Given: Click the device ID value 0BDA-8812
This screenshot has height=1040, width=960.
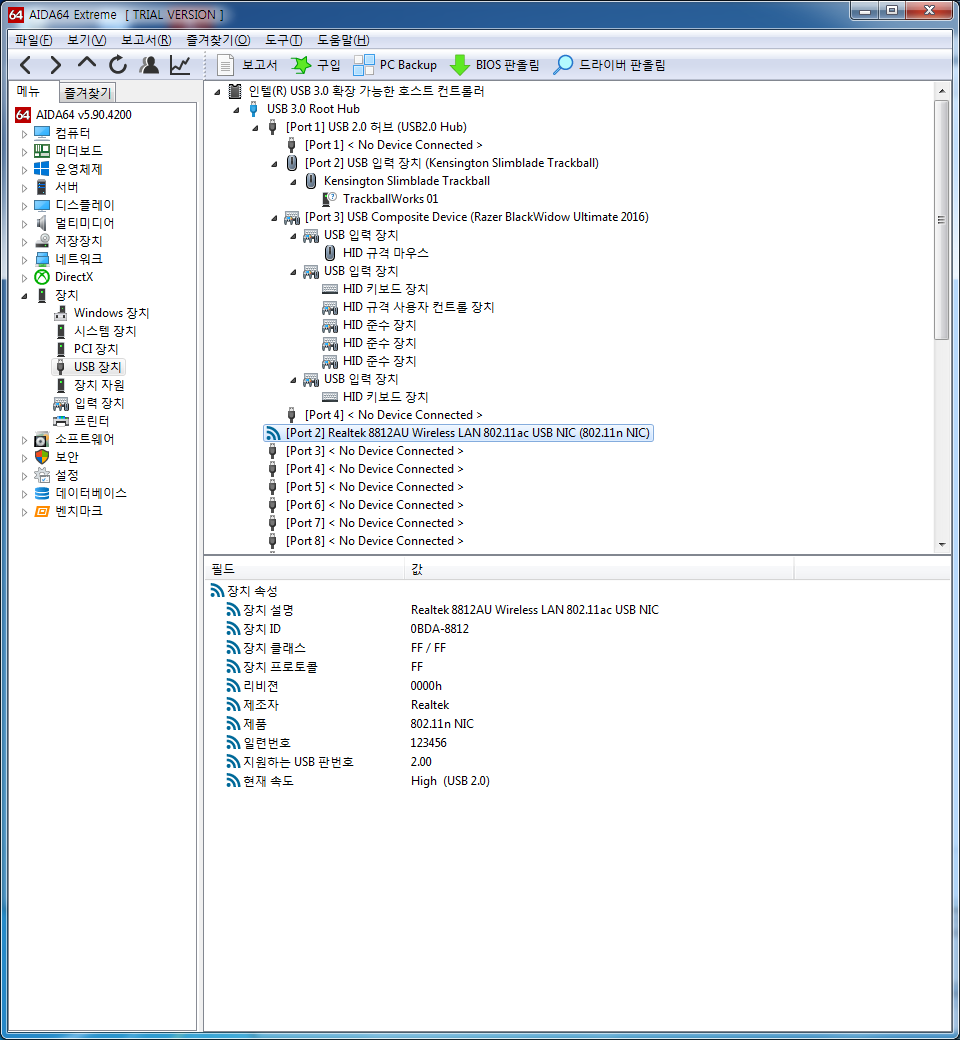Looking at the screenshot, I should coord(439,629).
